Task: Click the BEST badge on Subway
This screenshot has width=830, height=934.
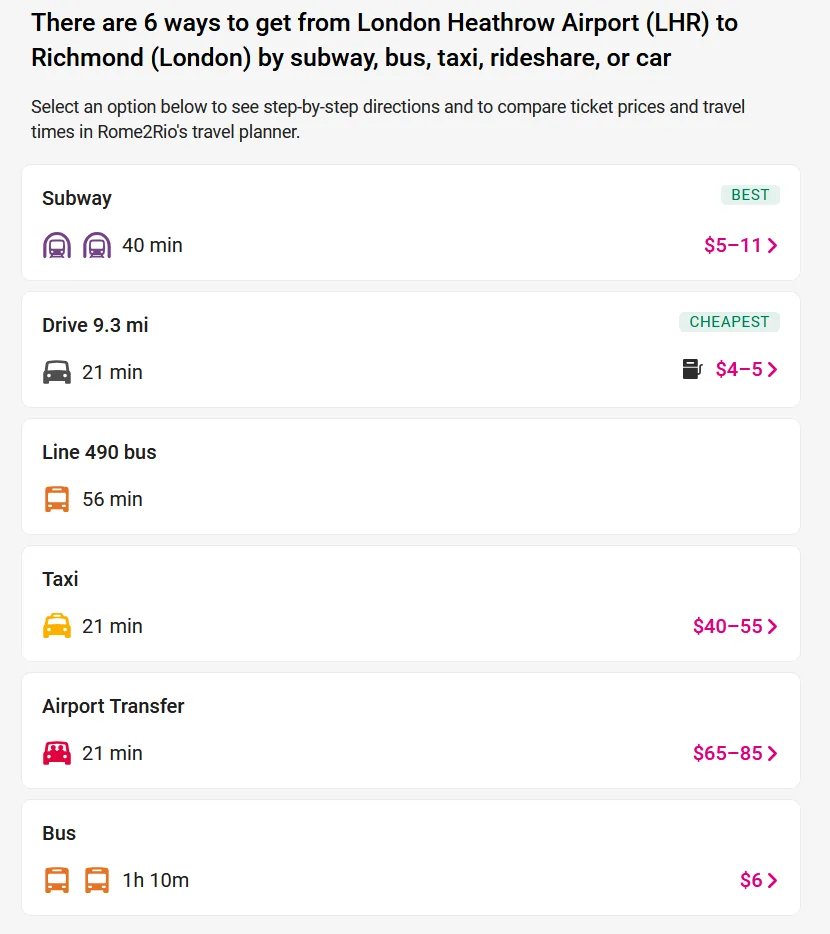Action: pyautogui.click(x=750, y=195)
